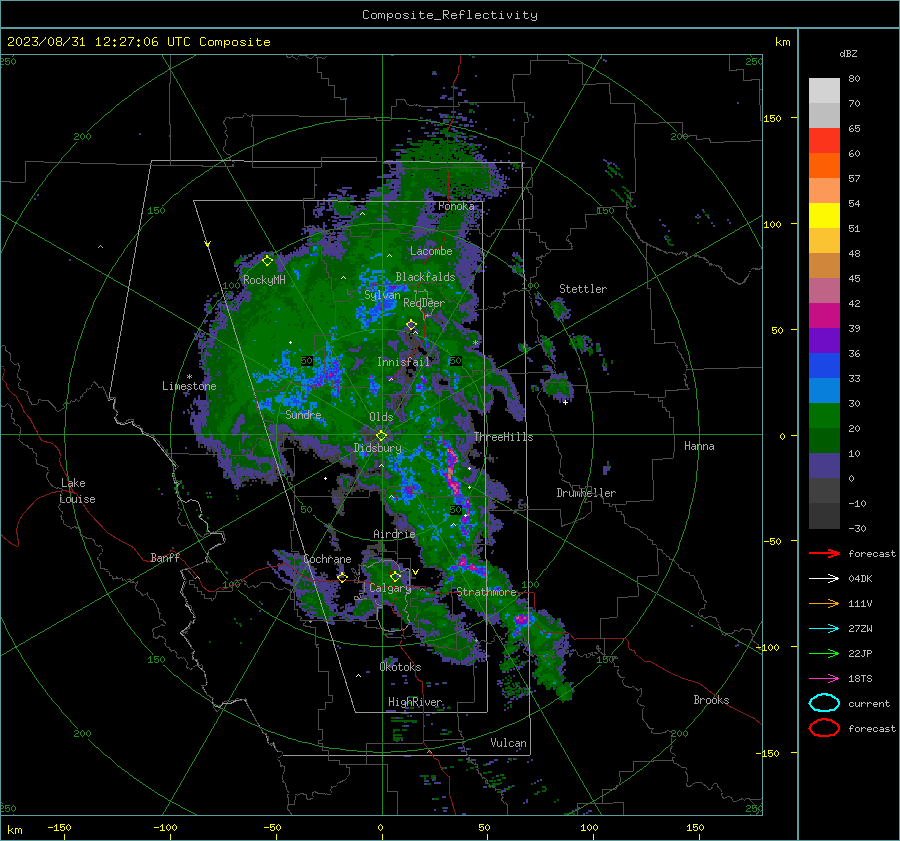This screenshot has height=841, width=900.
Task: Click yellow diamond marker beside RockyMH
Action: [267, 261]
